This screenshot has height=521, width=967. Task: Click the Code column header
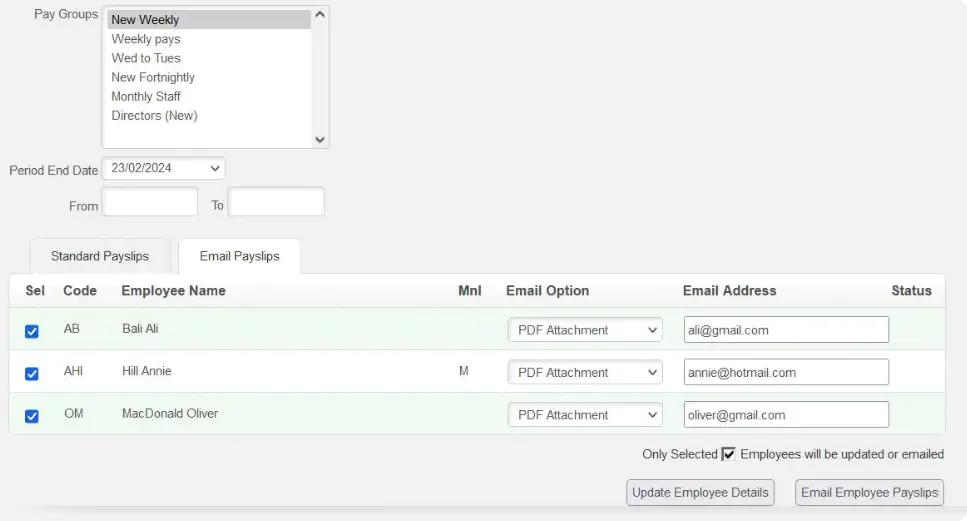tap(80, 291)
